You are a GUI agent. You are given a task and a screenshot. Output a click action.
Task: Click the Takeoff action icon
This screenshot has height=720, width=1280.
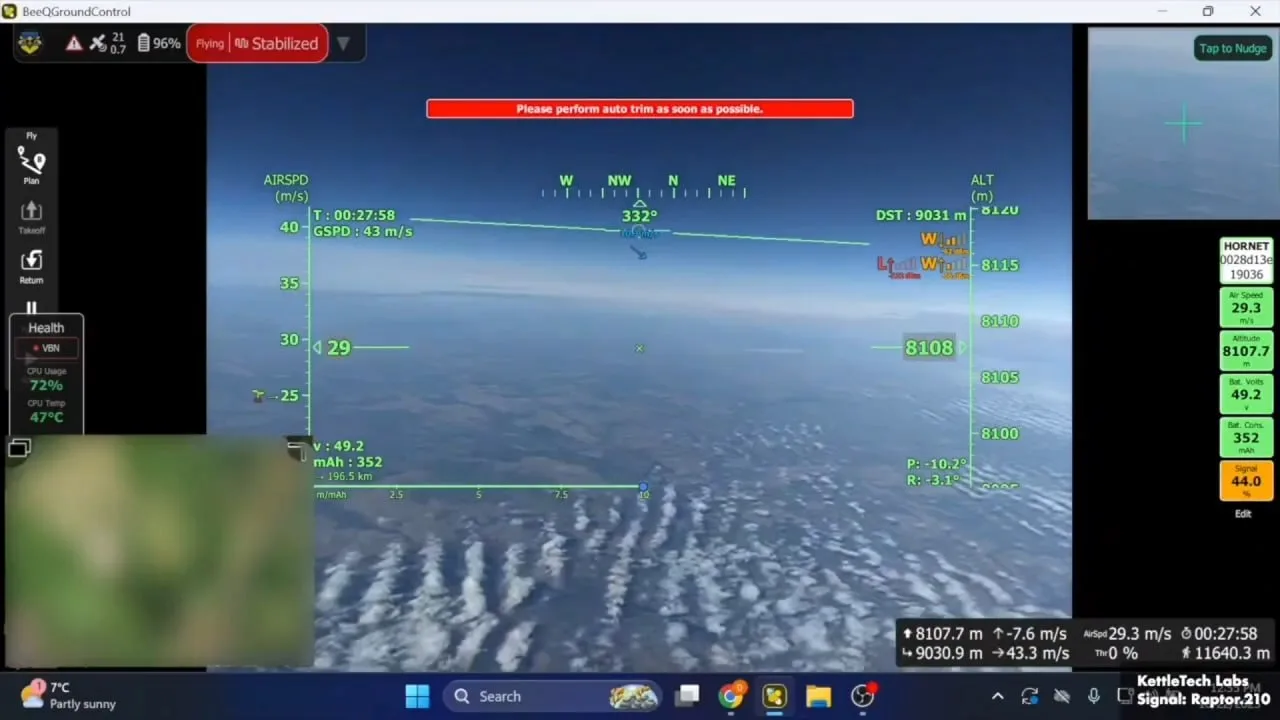point(31,216)
